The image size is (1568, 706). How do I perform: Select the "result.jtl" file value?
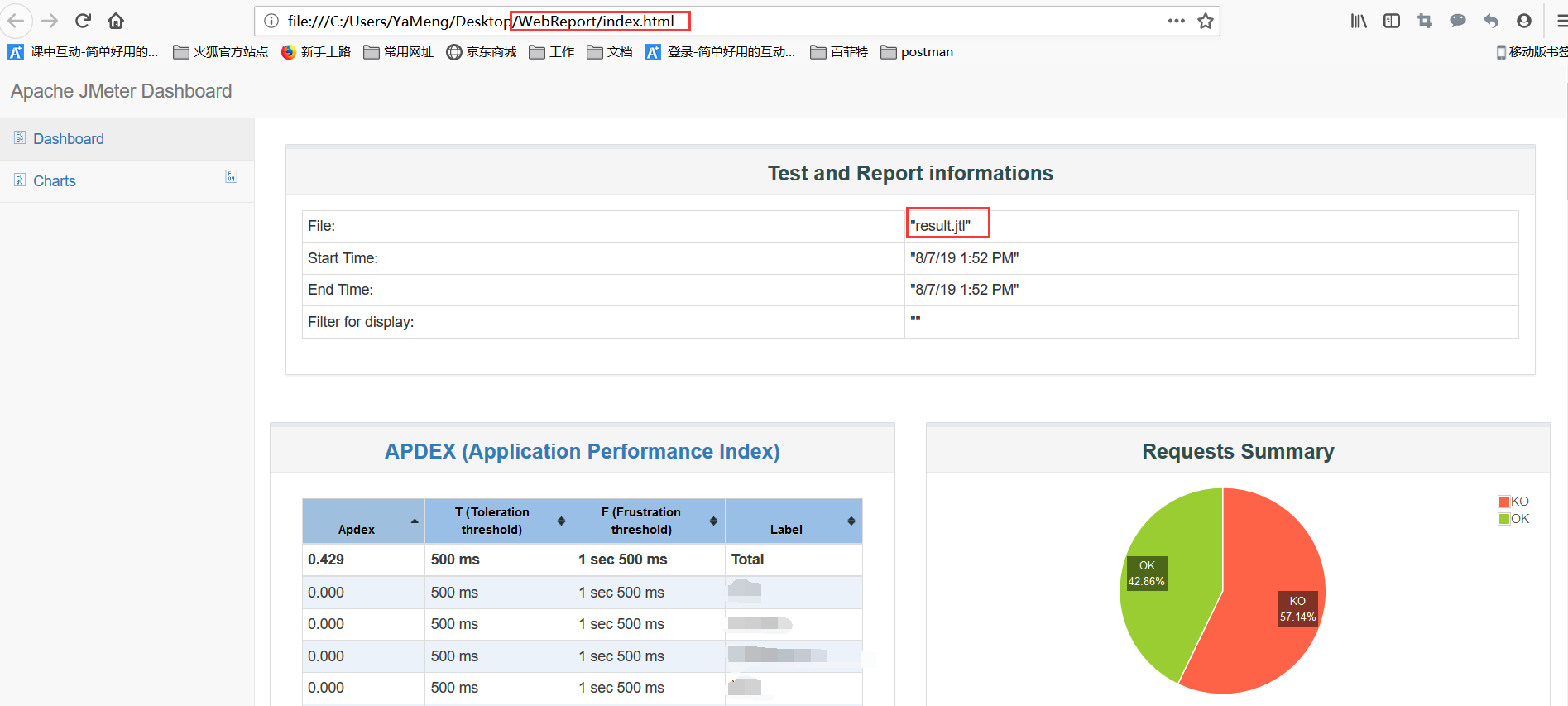pyautogui.click(x=941, y=226)
